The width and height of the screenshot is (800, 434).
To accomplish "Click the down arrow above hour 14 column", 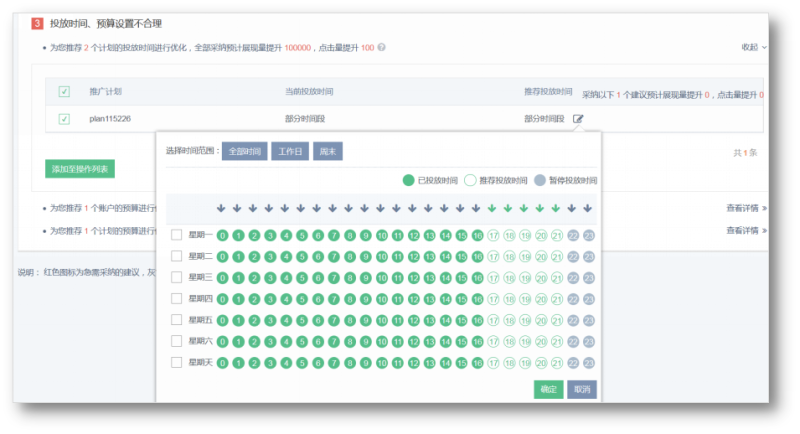I will [x=444, y=208].
